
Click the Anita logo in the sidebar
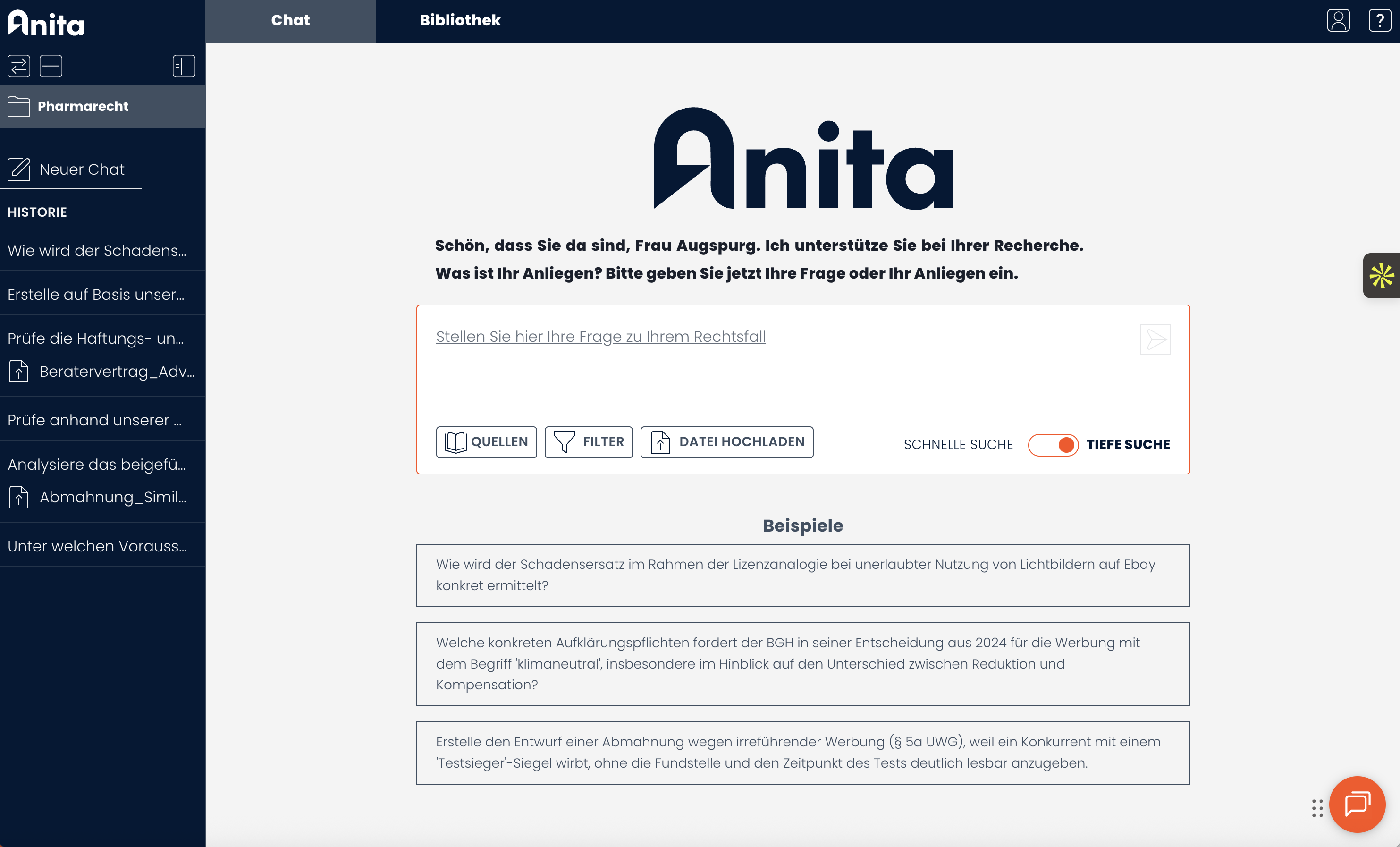pyautogui.click(x=46, y=23)
